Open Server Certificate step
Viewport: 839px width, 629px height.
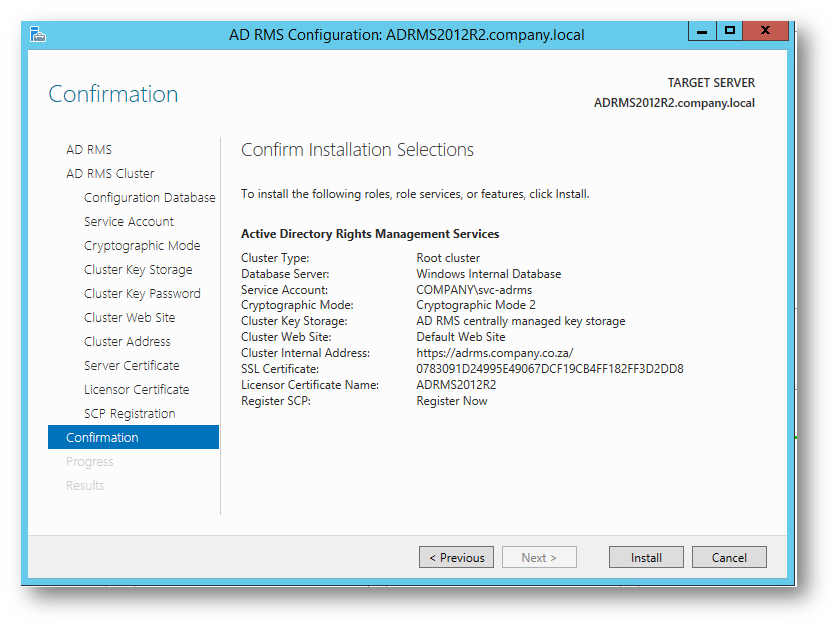click(131, 366)
